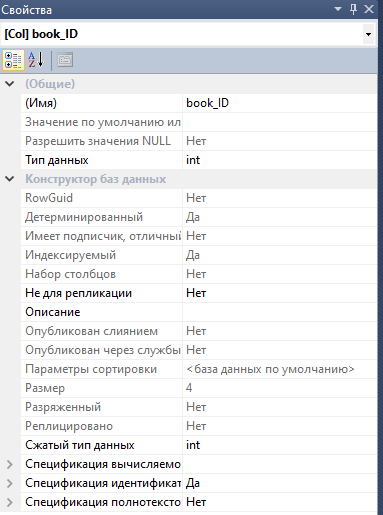Open window position menu arrow in title bar
Screen dimensions: 383x515
tap(338, 9)
